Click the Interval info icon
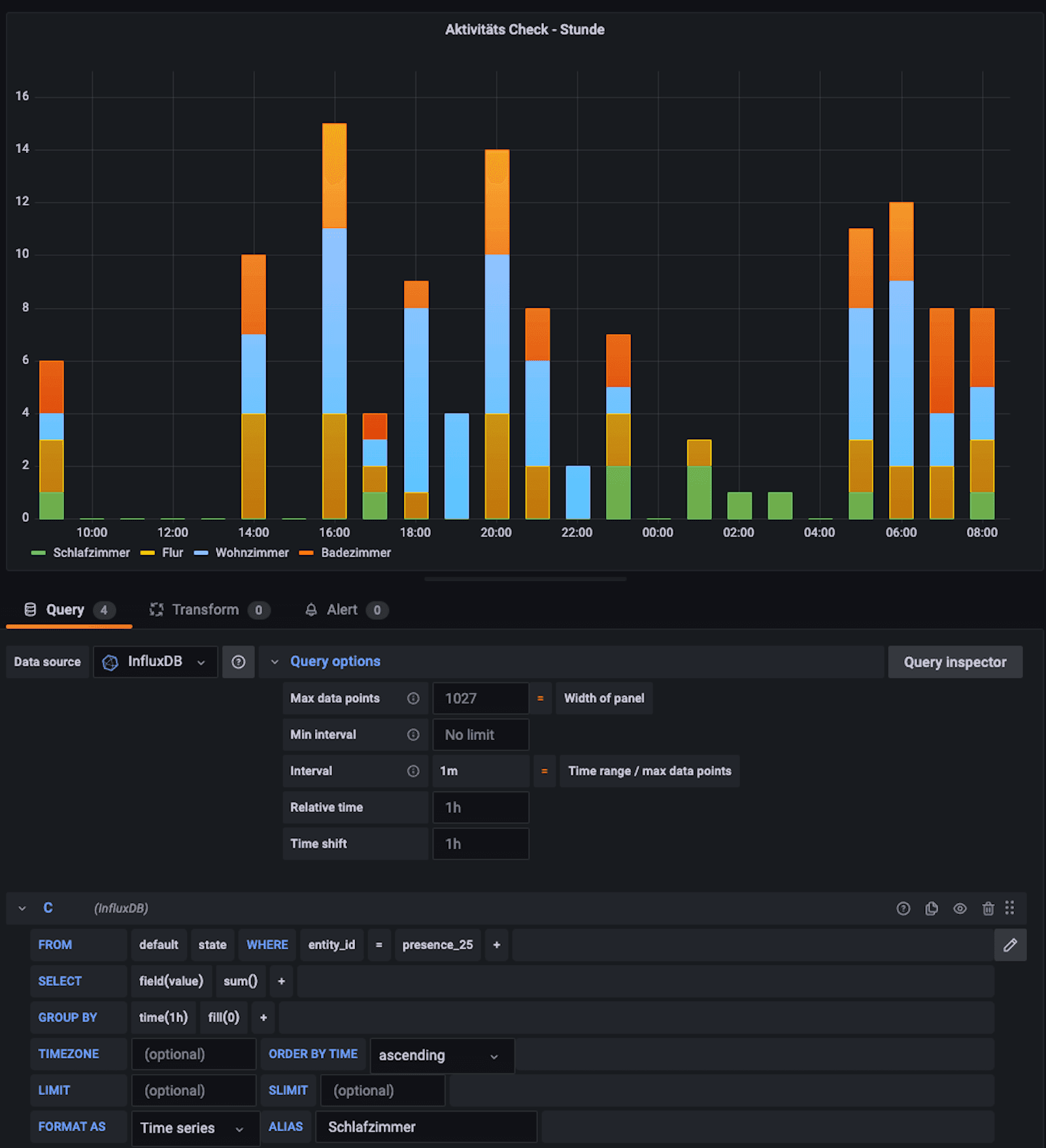 click(413, 771)
